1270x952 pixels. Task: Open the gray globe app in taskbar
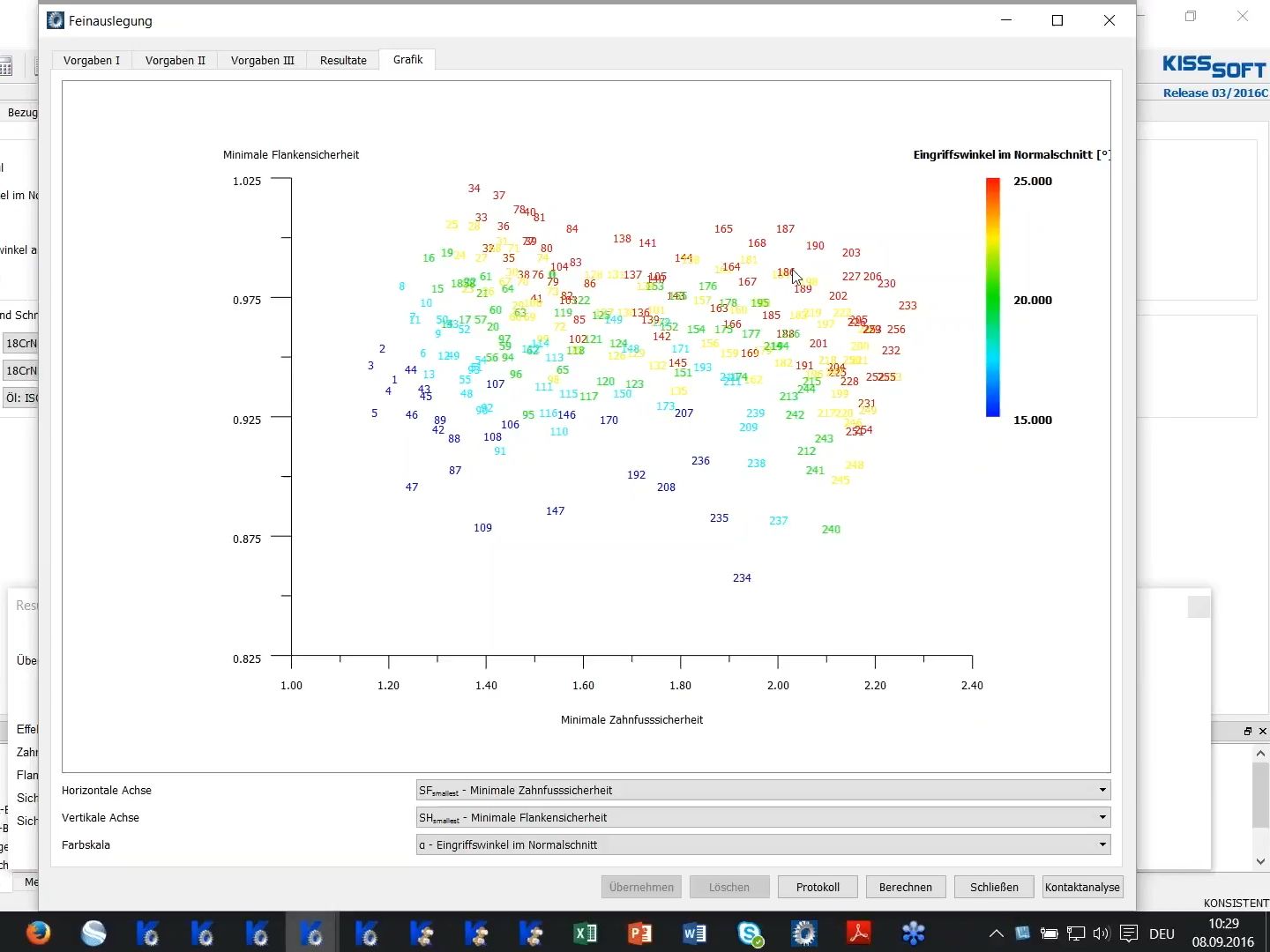[93, 933]
